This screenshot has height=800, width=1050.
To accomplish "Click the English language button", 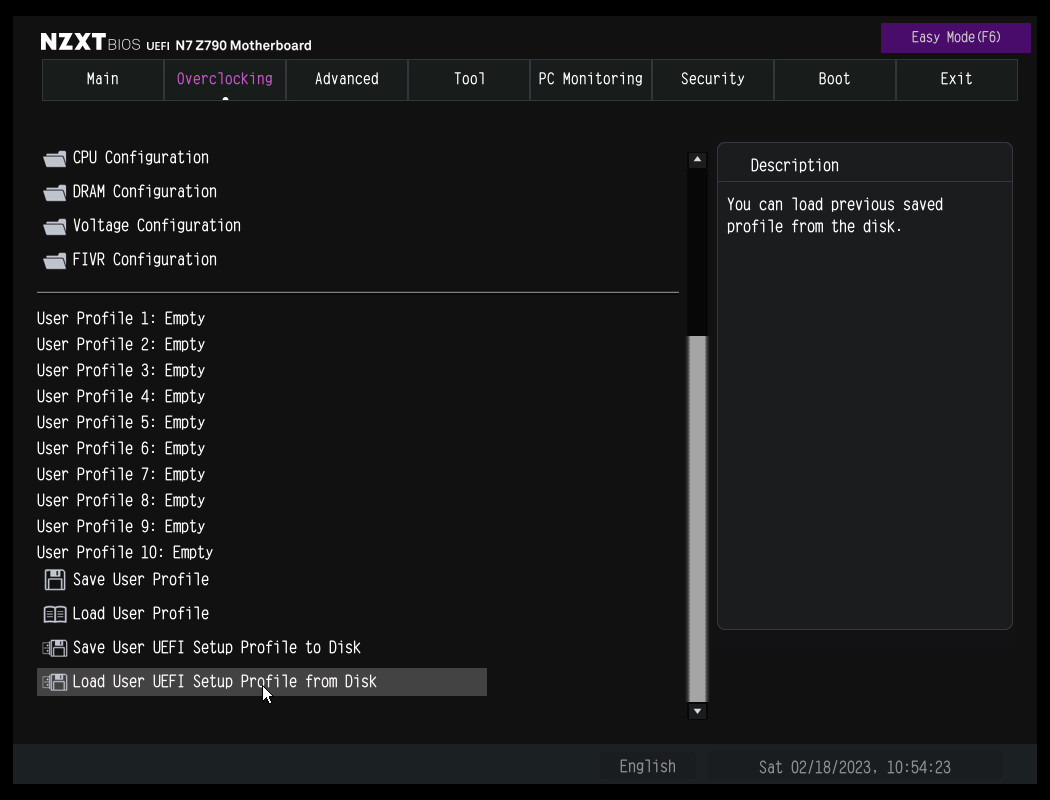I will (647, 767).
